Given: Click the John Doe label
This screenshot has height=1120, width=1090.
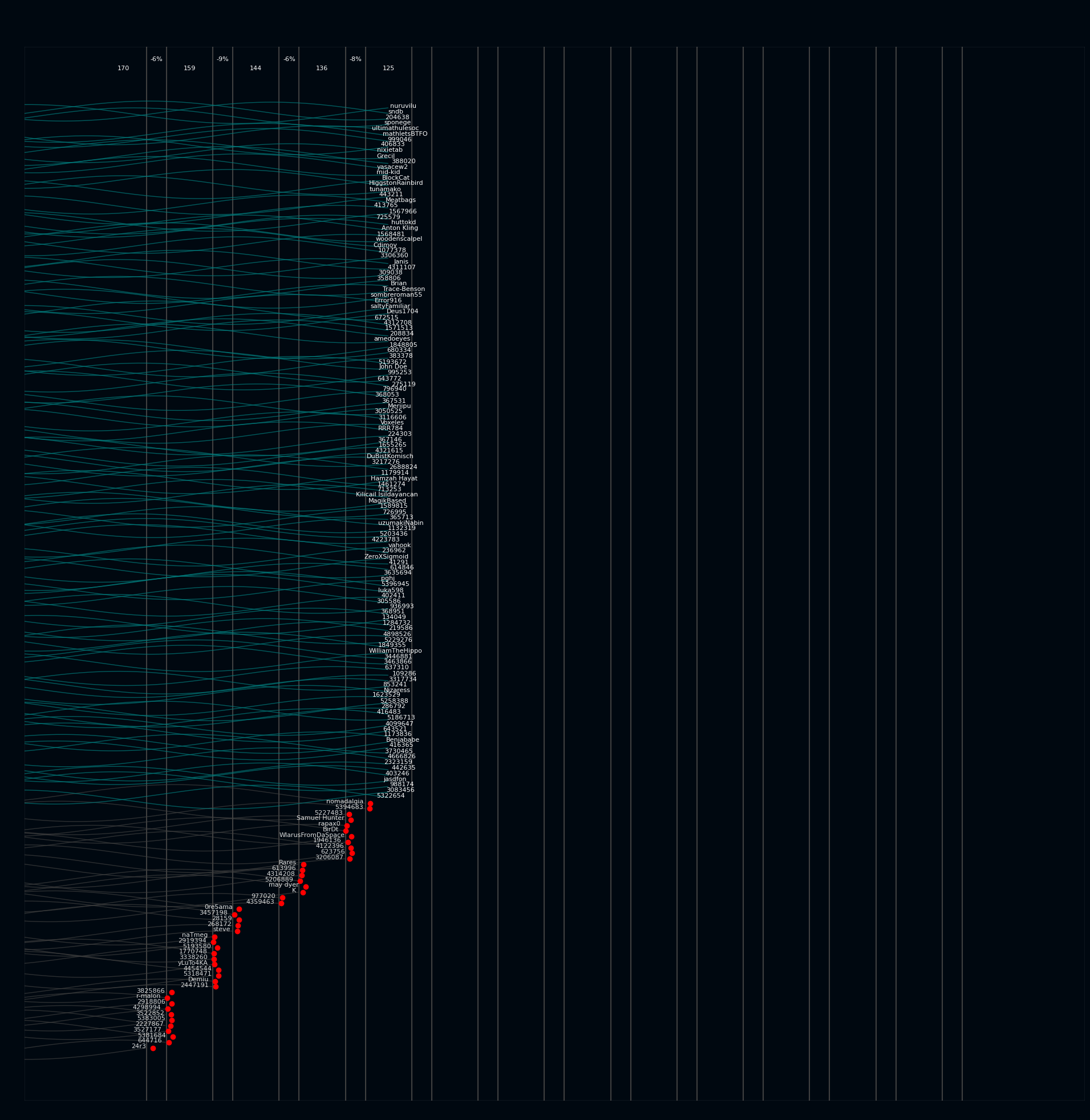Looking at the screenshot, I should tap(393, 367).
